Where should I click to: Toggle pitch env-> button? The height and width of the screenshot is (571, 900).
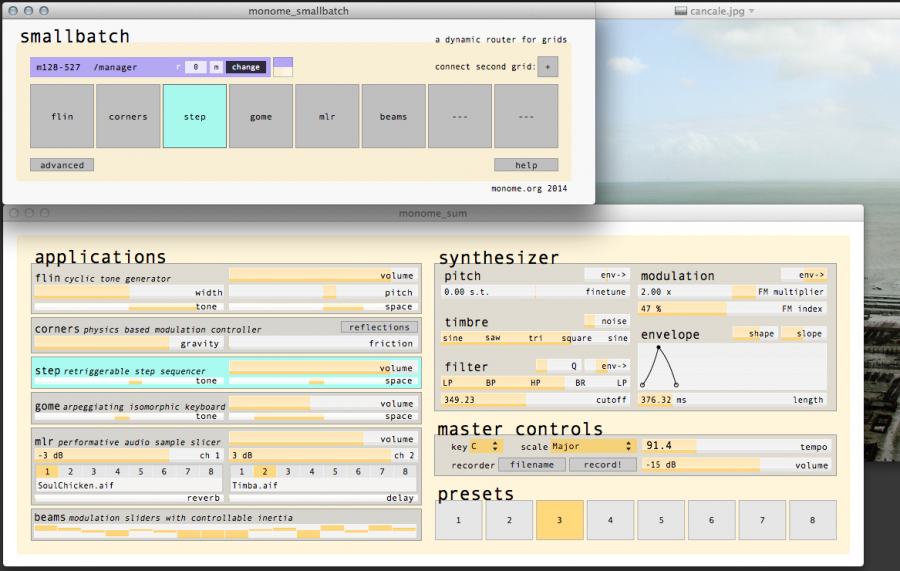click(607, 275)
